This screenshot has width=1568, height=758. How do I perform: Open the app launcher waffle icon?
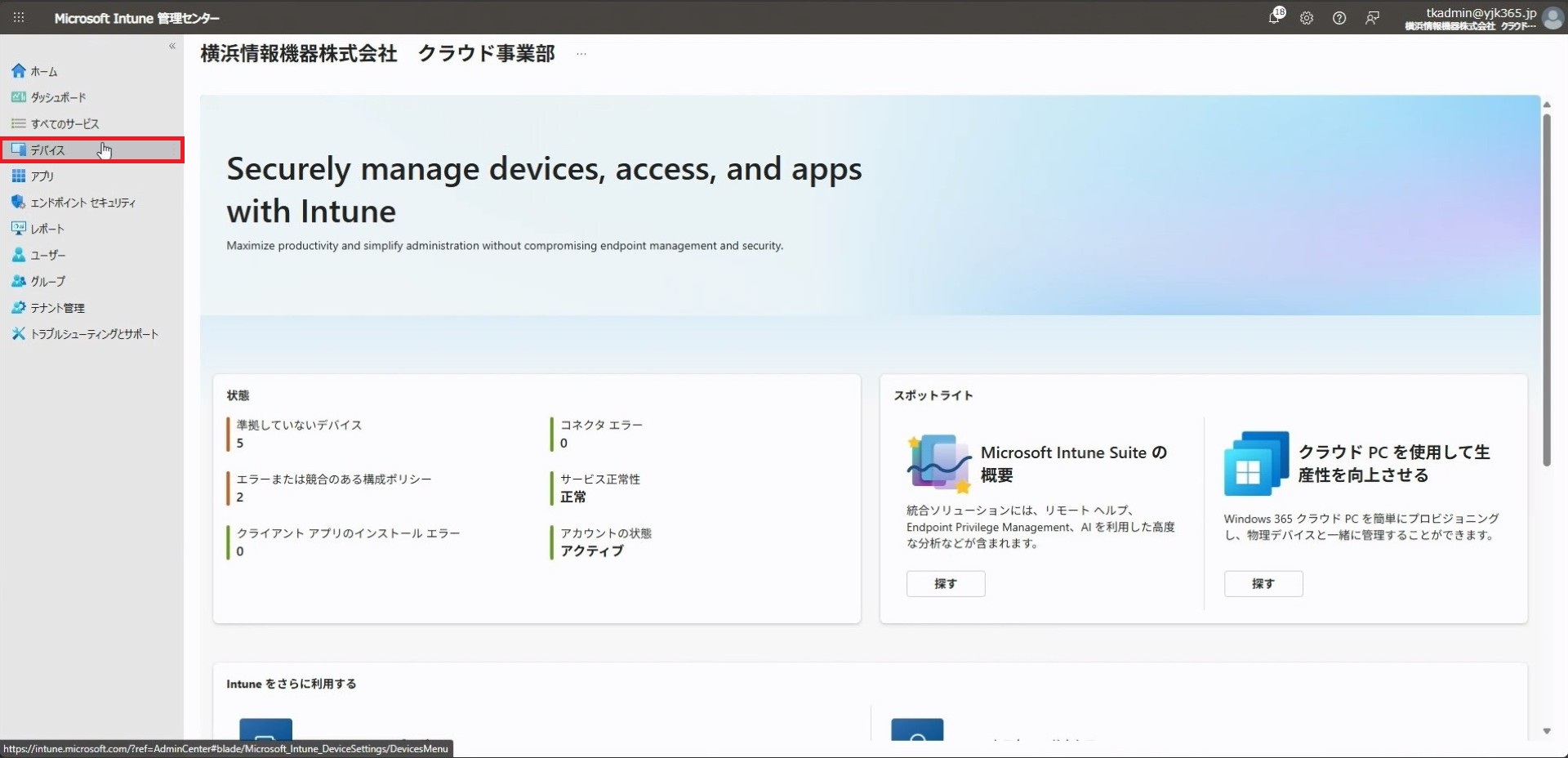pos(19,17)
